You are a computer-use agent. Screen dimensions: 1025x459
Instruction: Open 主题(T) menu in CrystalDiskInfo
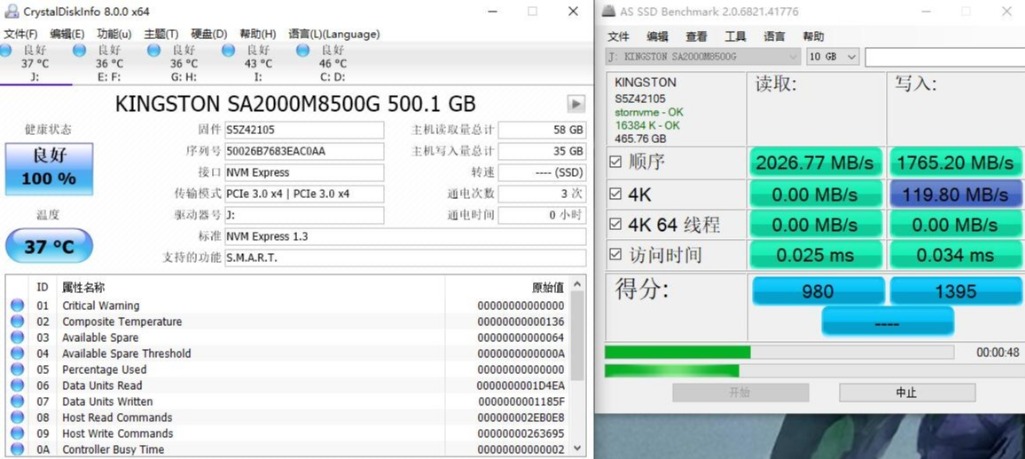pos(161,34)
